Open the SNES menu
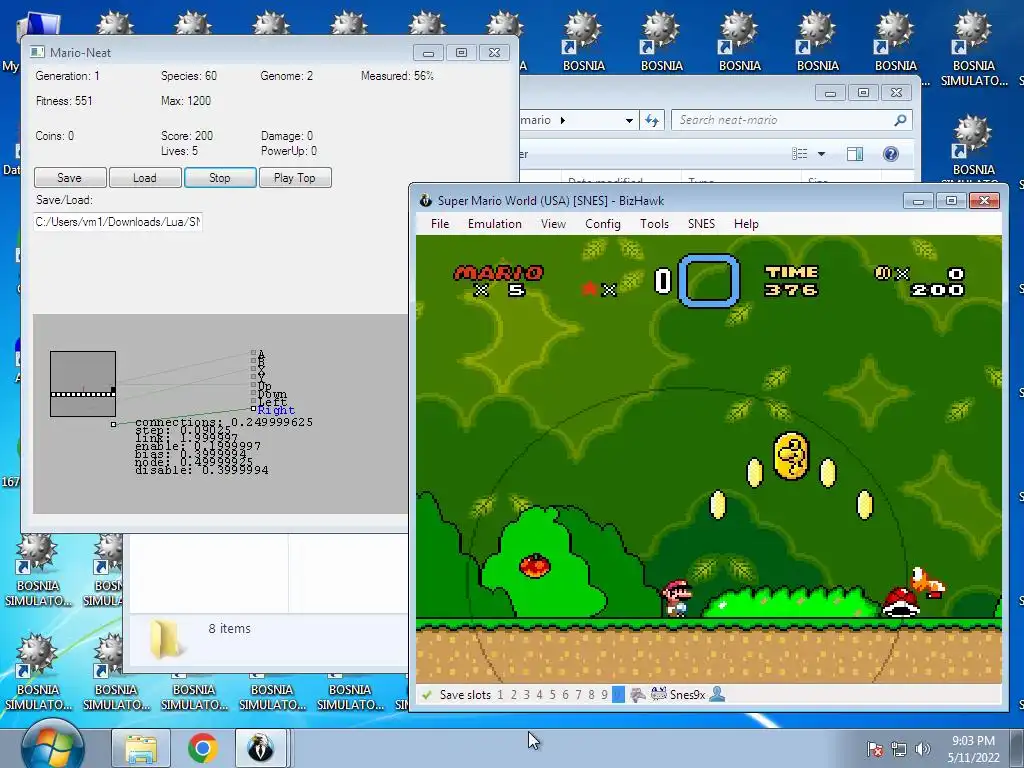1024x768 pixels. [701, 224]
